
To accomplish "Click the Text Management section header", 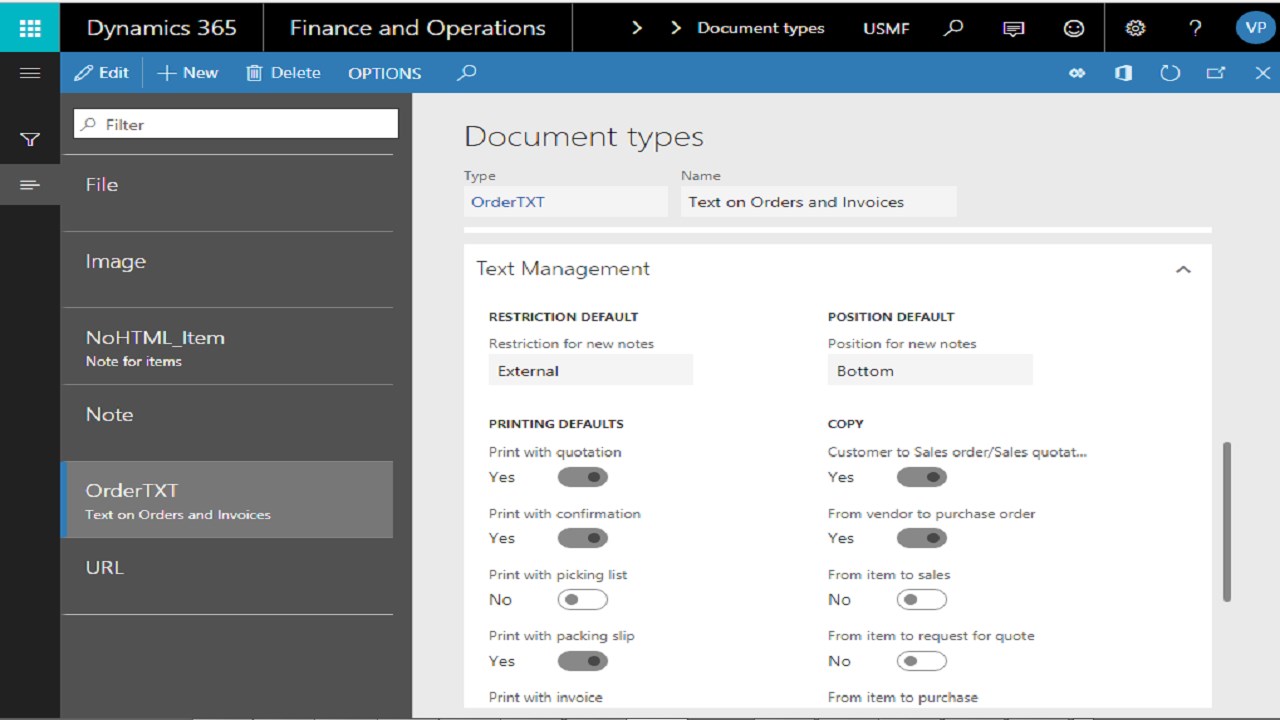I will pyautogui.click(x=838, y=269).
